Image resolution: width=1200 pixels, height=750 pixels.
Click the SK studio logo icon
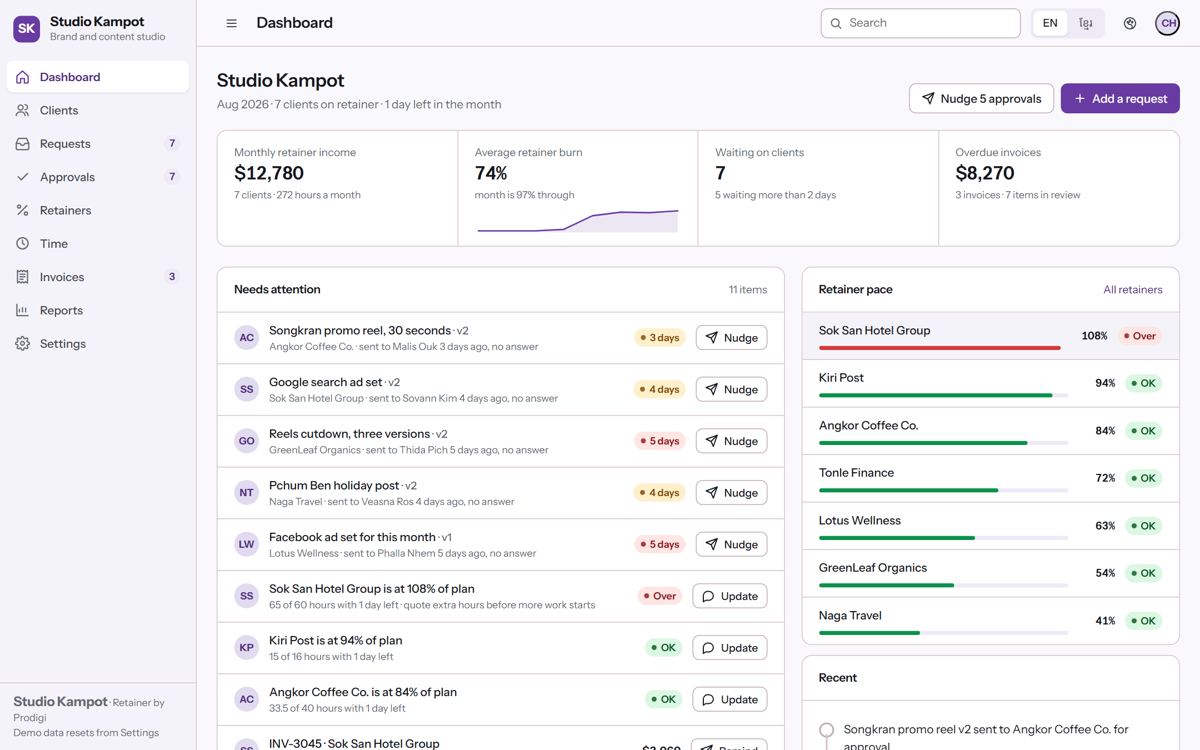pyautogui.click(x=27, y=28)
